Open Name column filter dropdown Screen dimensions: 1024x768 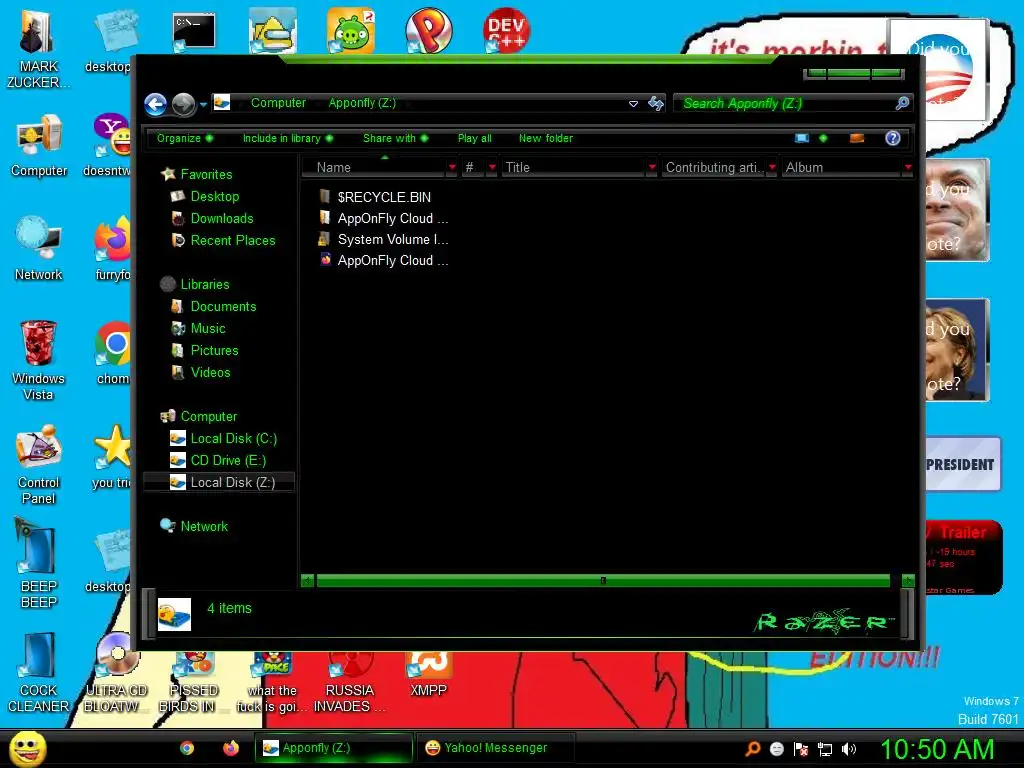[452, 168]
